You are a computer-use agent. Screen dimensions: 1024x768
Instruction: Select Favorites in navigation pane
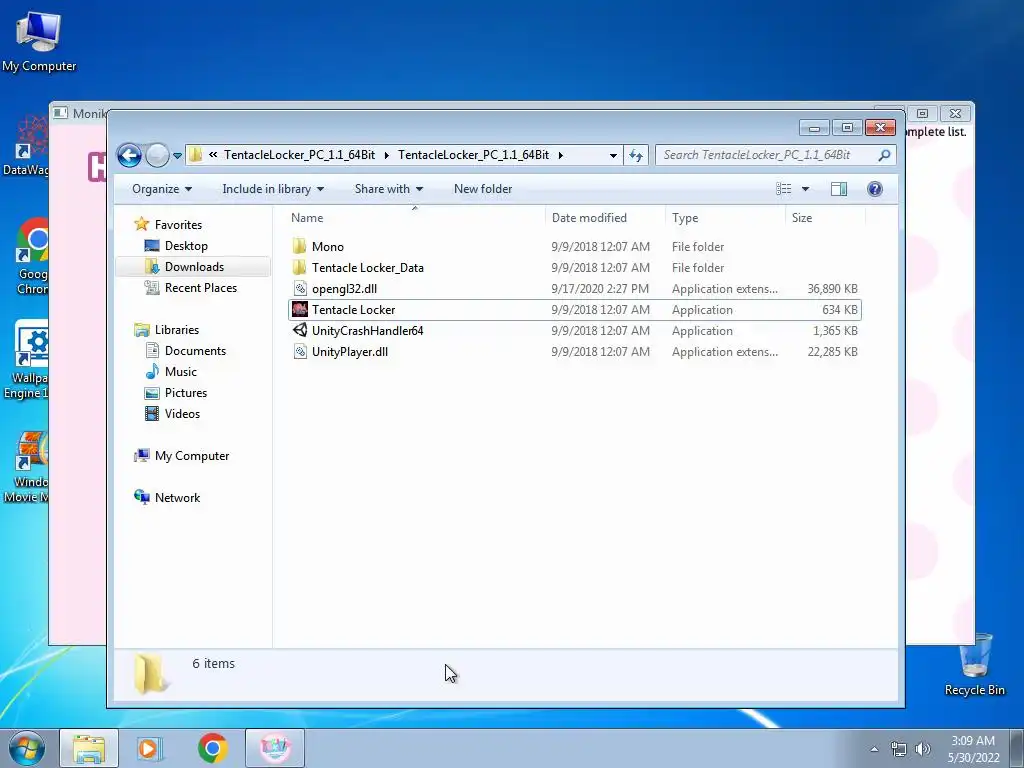coord(178,225)
